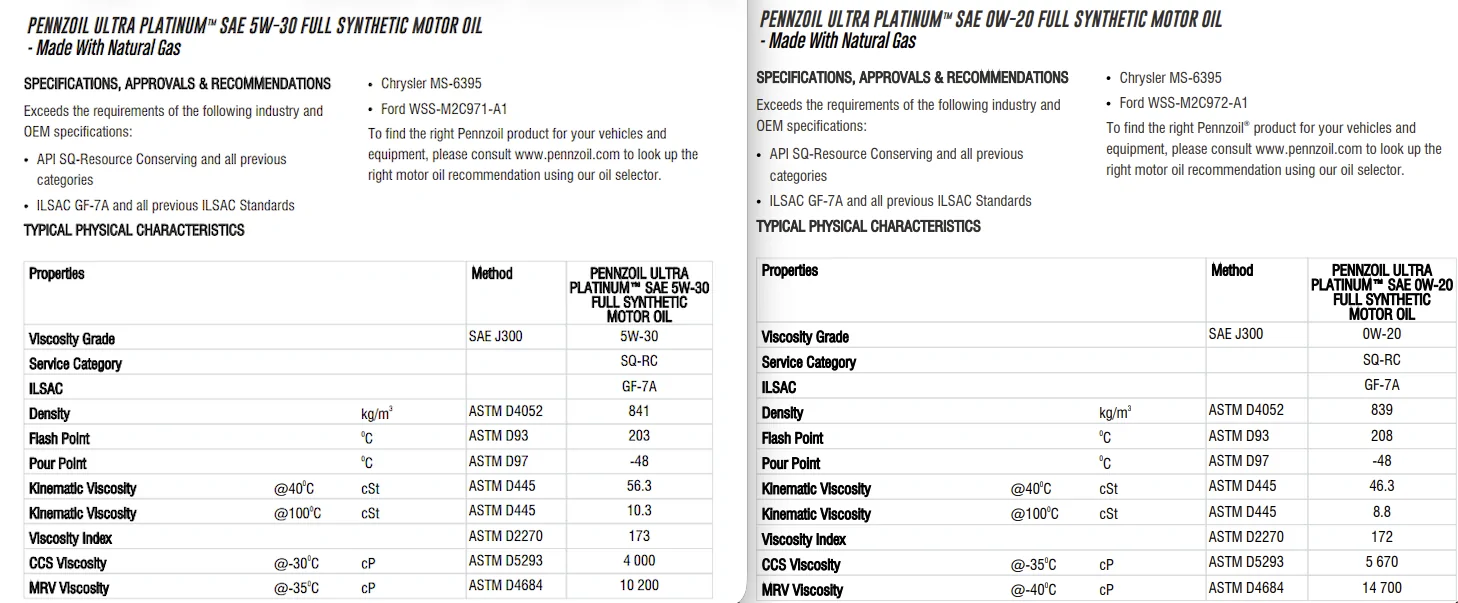Click the Properties column header in the 0W-20 table

click(790, 271)
